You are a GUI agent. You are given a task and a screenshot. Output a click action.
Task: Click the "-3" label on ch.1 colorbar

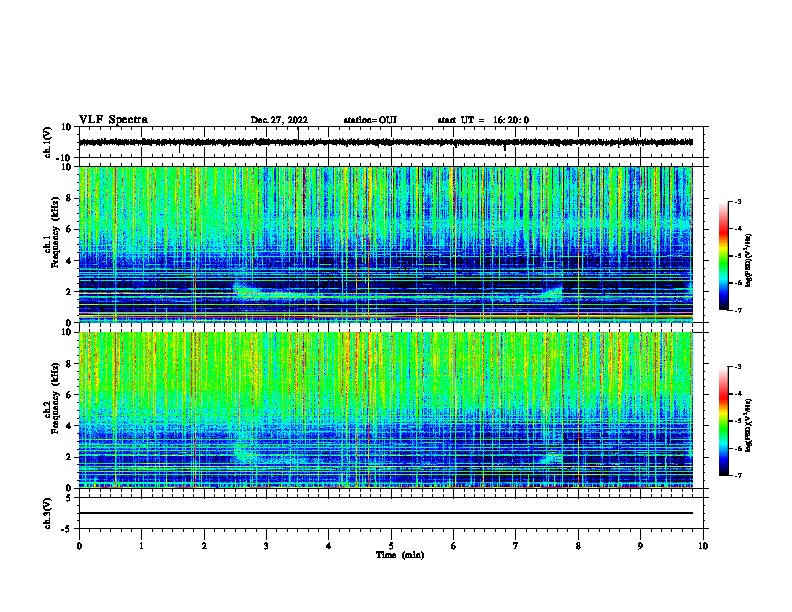[737, 201]
